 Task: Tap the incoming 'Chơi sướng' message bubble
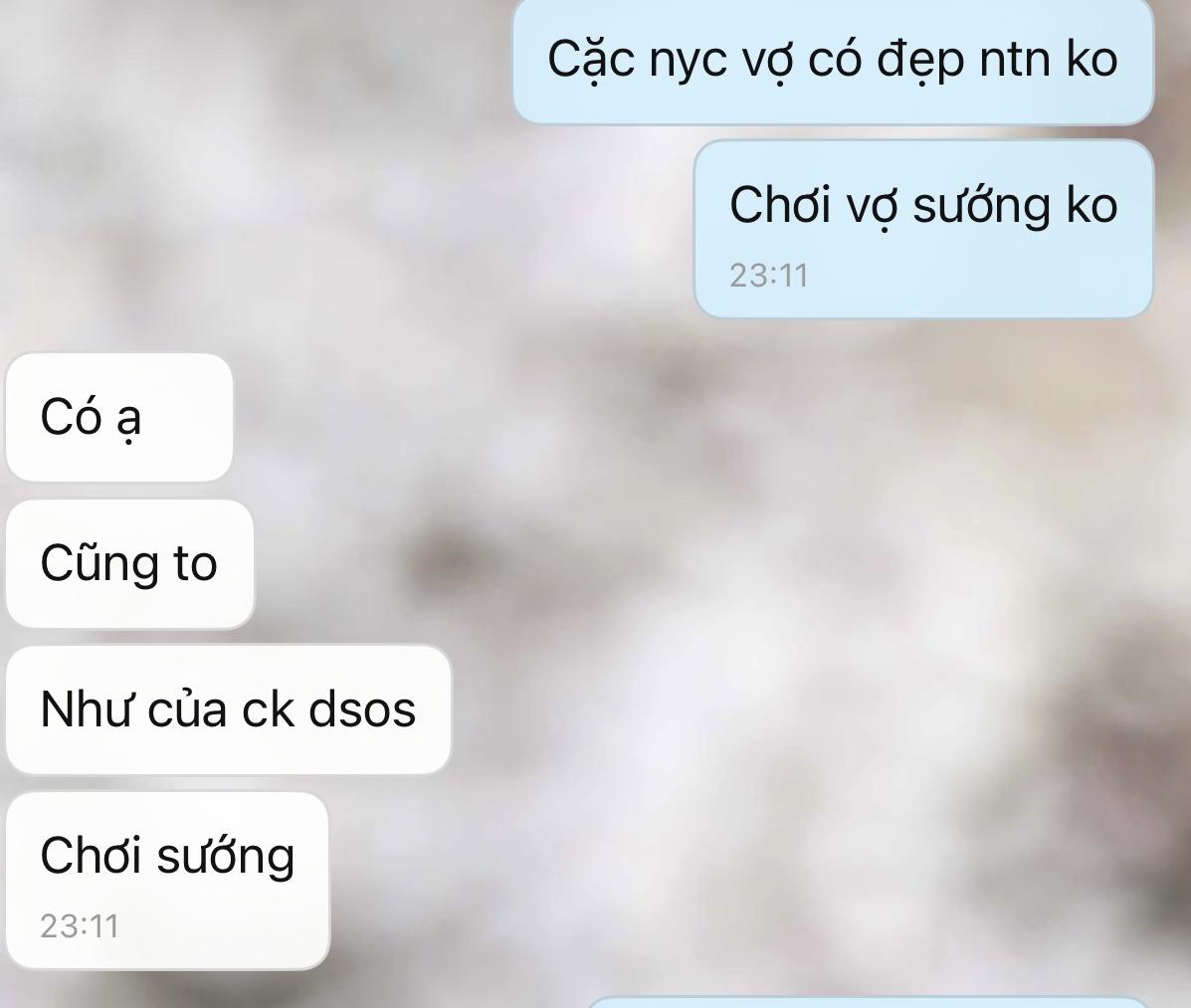[x=168, y=881]
